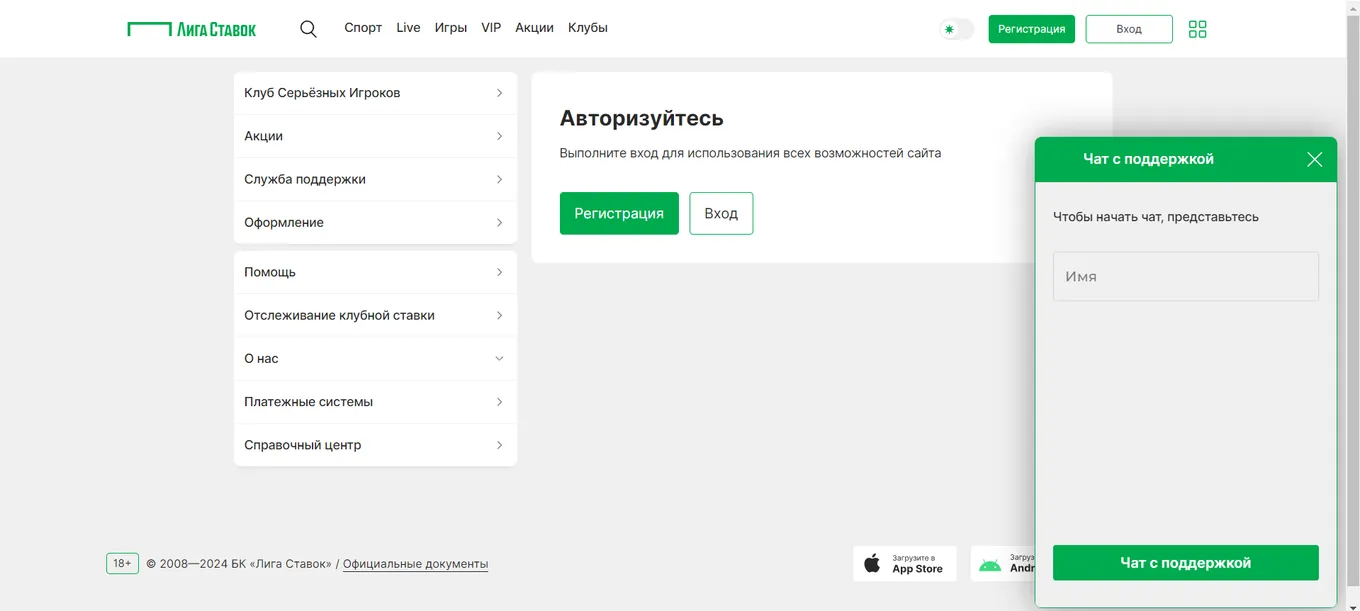Image resolution: width=1360 pixels, height=611 pixels.
Task: Click green Чат с поддержкой button
Action: (x=1185, y=563)
